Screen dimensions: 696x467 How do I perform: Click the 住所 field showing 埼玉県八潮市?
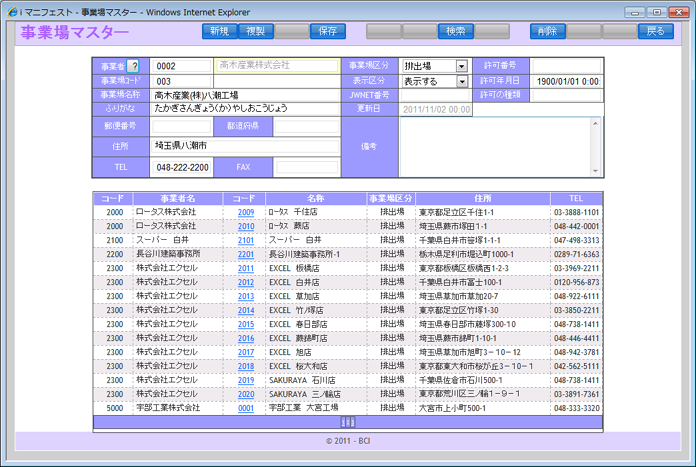[x=245, y=146]
